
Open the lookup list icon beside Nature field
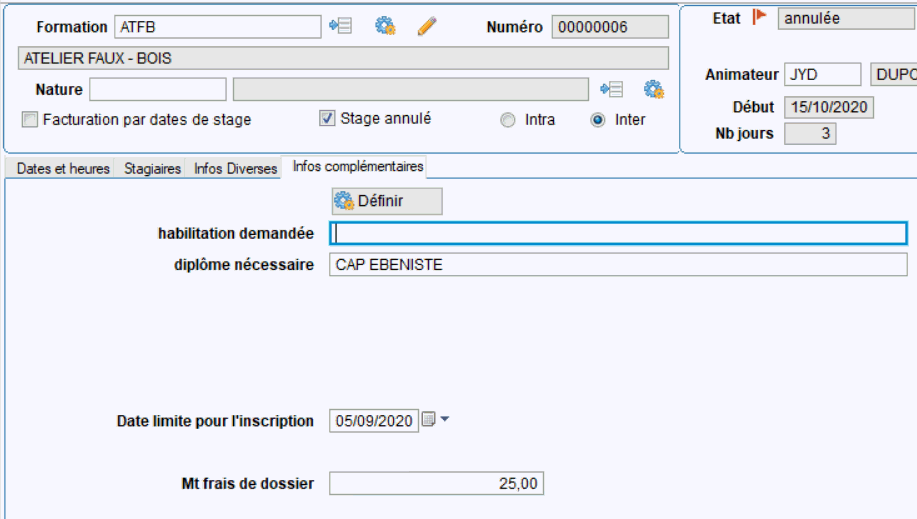[612, 89]
